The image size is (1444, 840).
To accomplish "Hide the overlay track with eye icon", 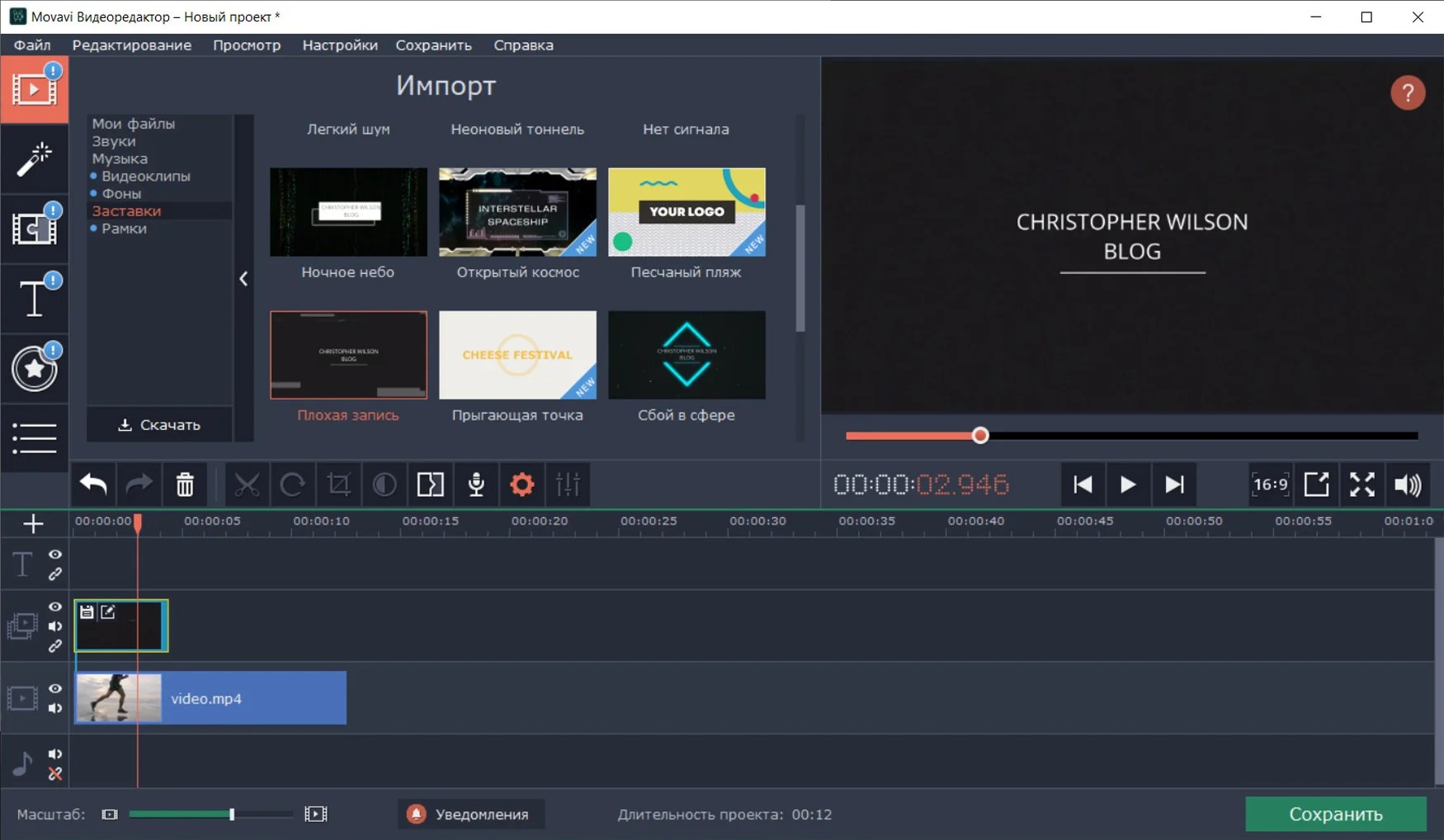I will click(55, 606).
